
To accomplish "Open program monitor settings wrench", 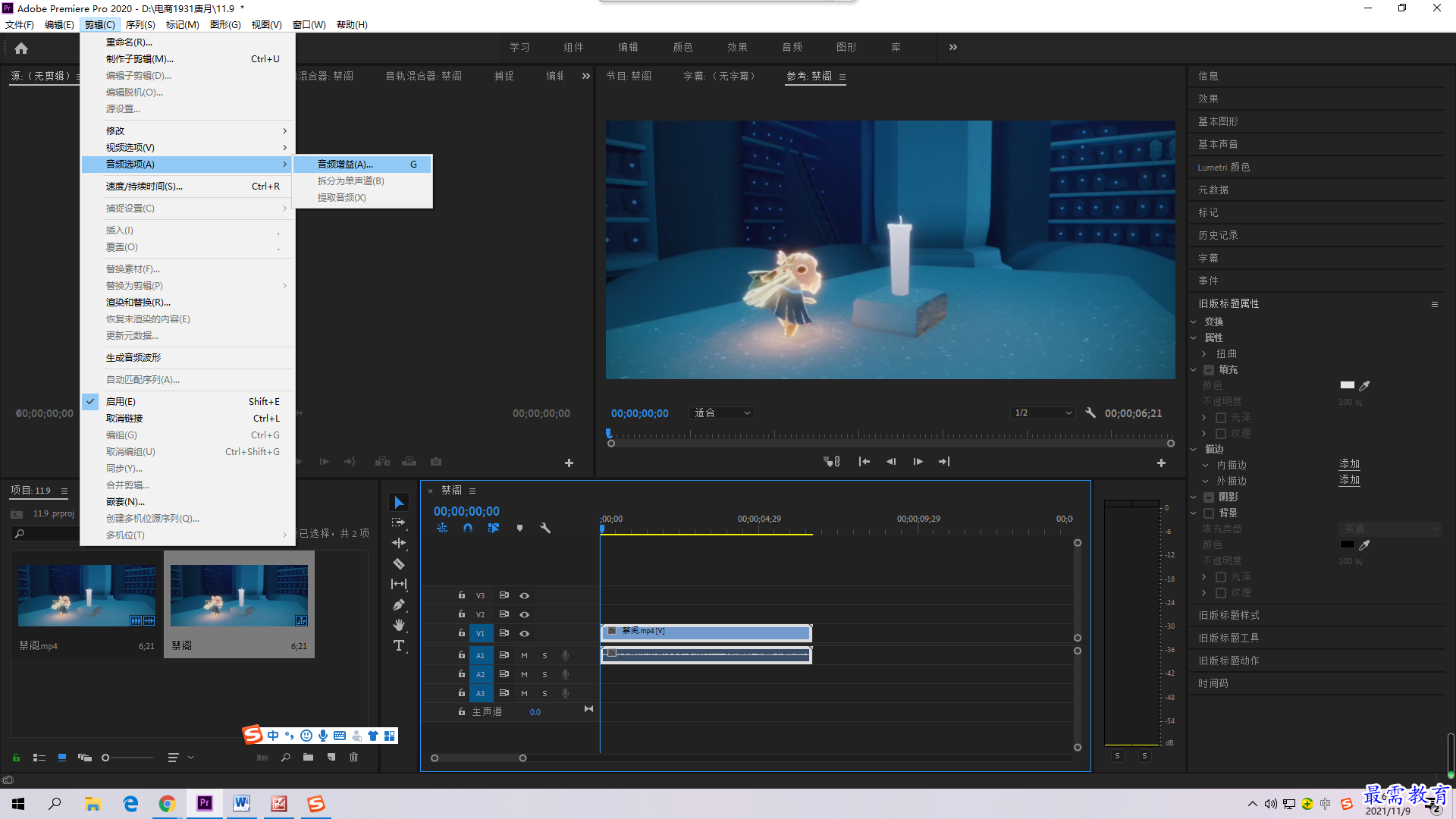I will coord(1090,413).
